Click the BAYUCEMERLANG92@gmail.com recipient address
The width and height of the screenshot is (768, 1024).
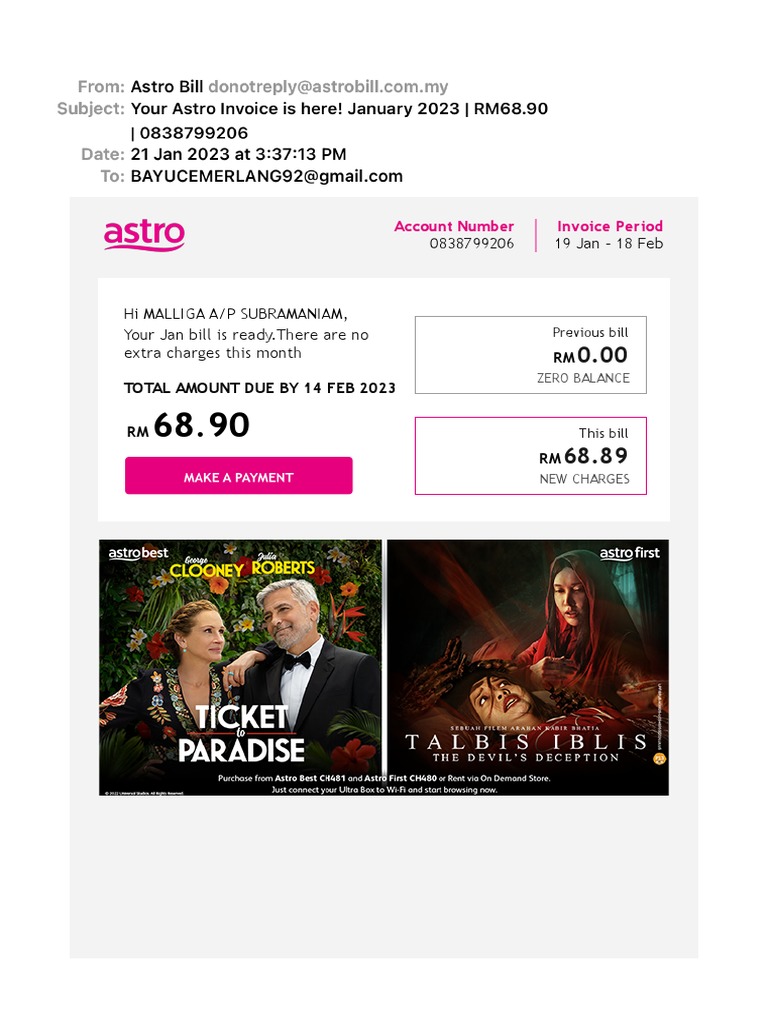(266, 176)
